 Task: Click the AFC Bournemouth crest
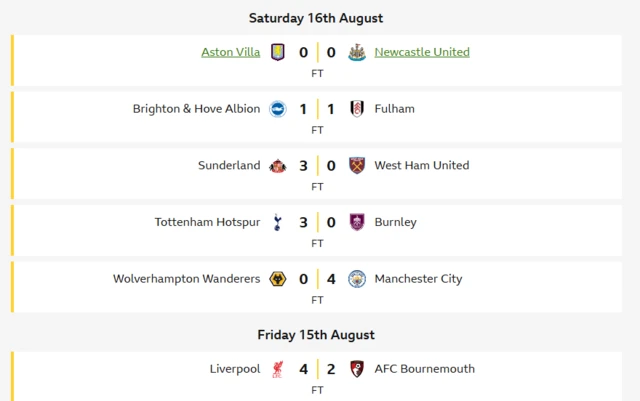click(x=357, y=369)
